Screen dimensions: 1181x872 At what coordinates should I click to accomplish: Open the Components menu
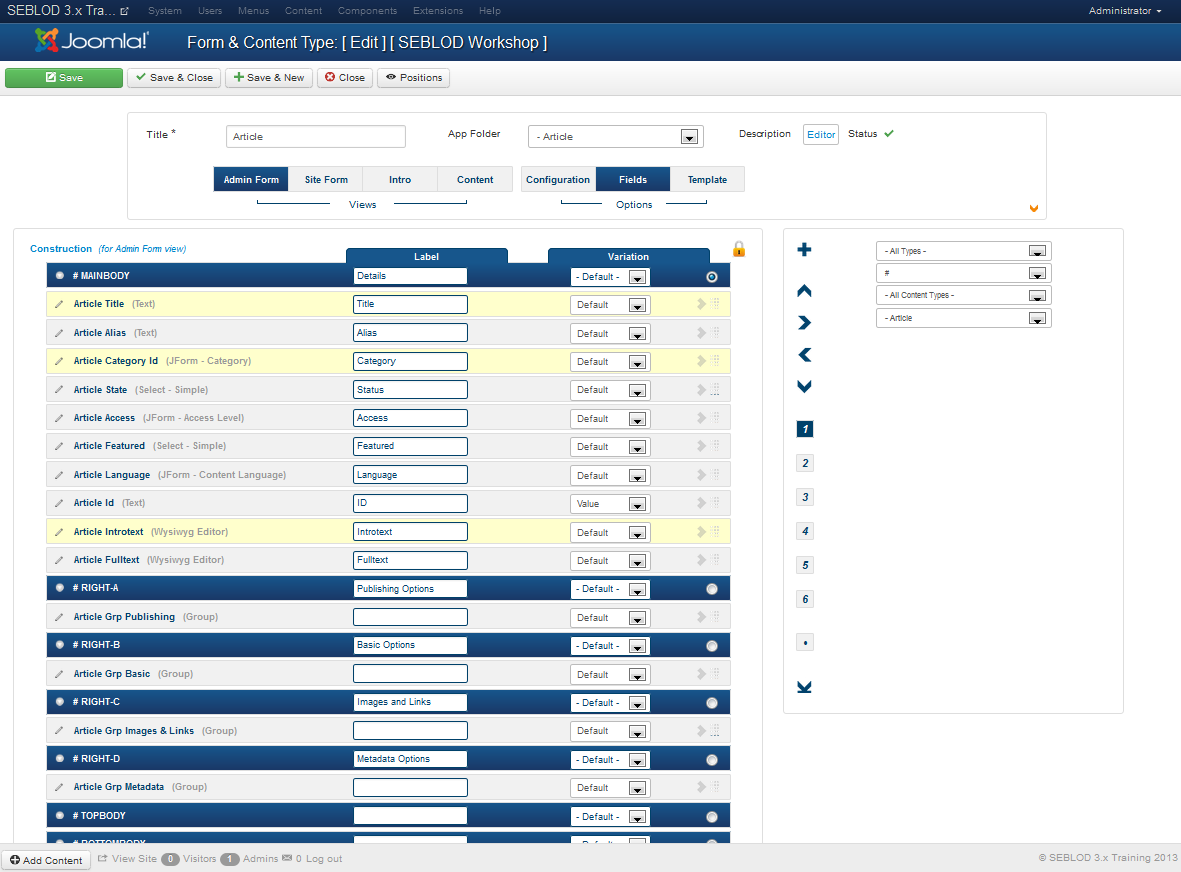[368, 11]
